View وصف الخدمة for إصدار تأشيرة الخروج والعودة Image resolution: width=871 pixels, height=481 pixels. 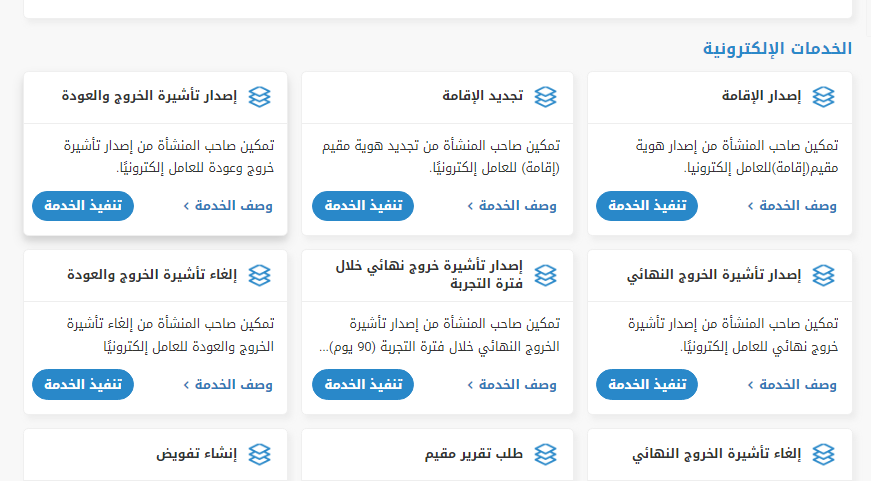coord(228,206)
